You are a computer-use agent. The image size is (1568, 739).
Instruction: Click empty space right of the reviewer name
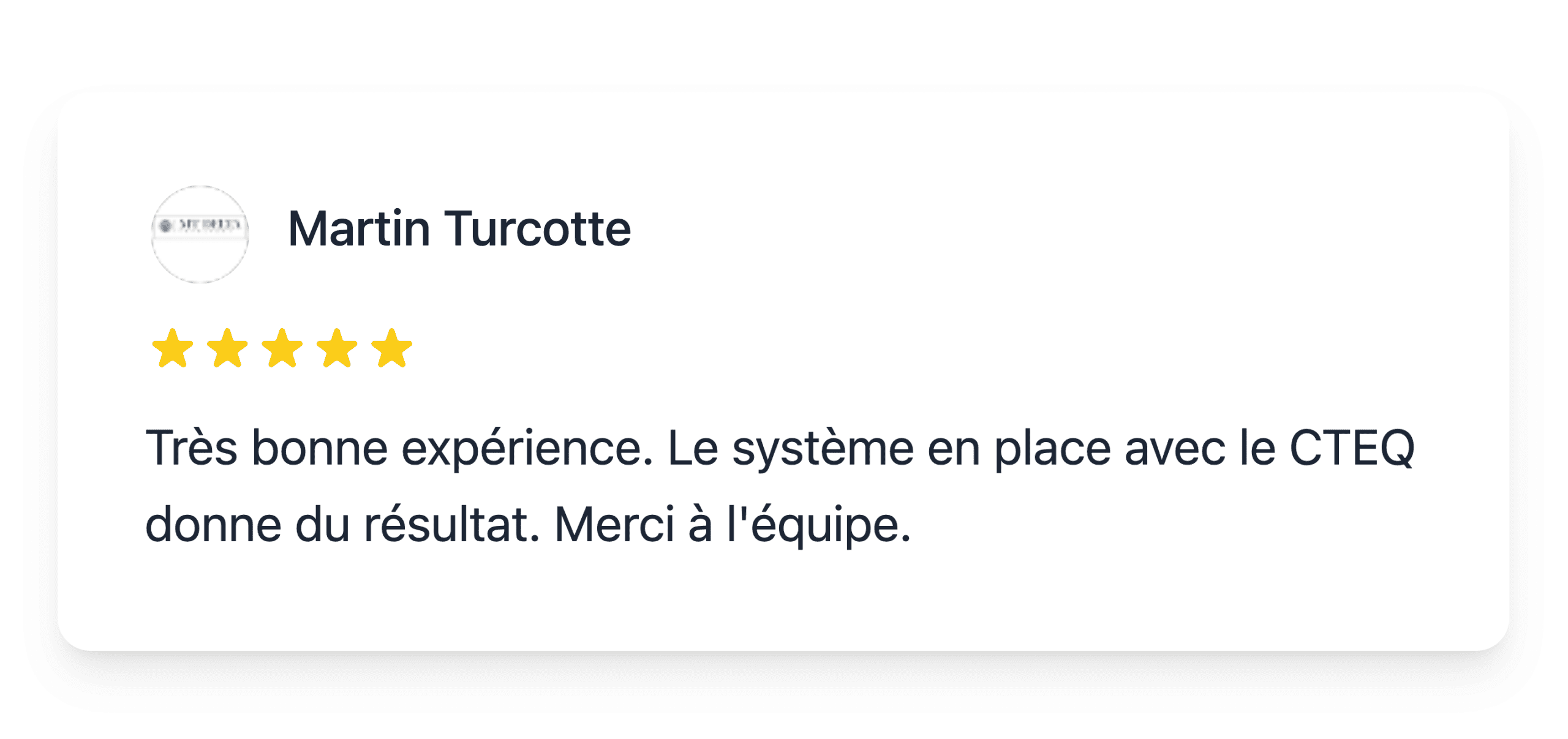(x=1041, y=228)
